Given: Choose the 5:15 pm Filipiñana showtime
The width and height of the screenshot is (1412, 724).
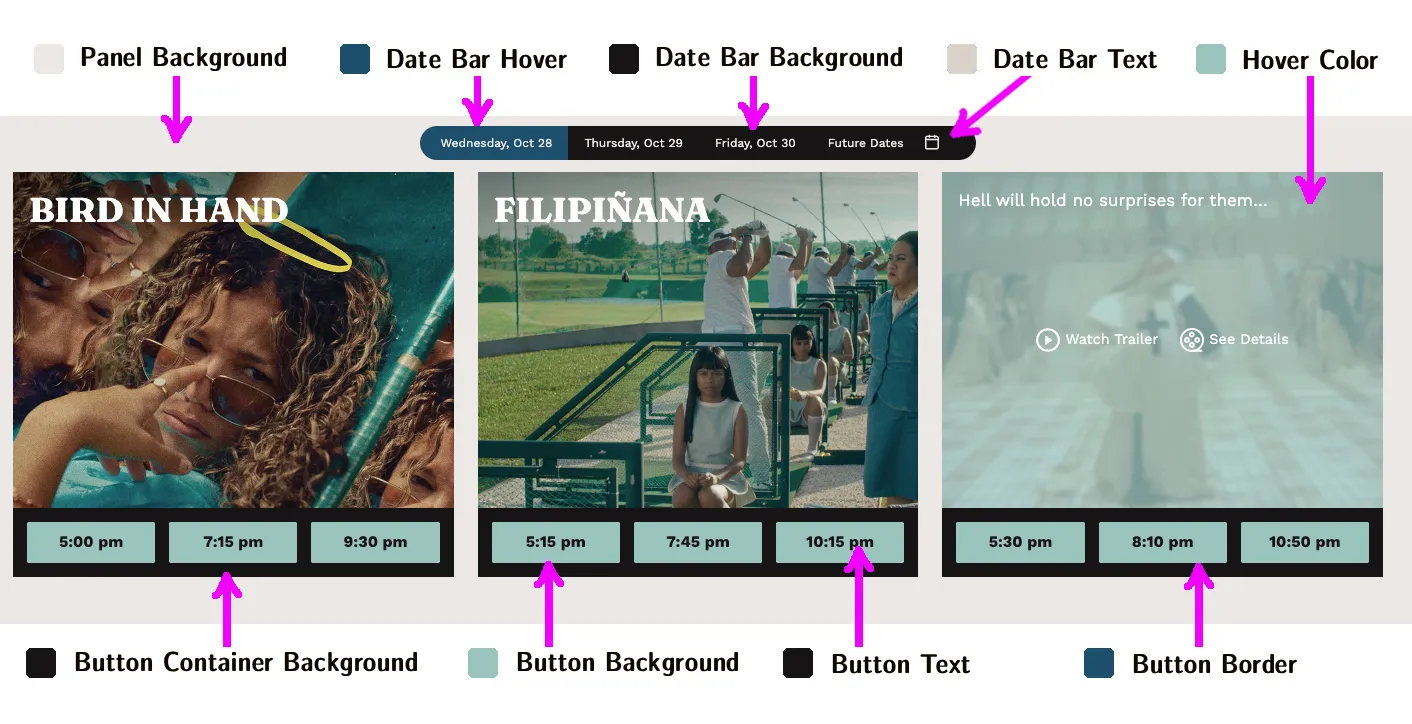Looking at the screenshot, I should click(555, 542).
